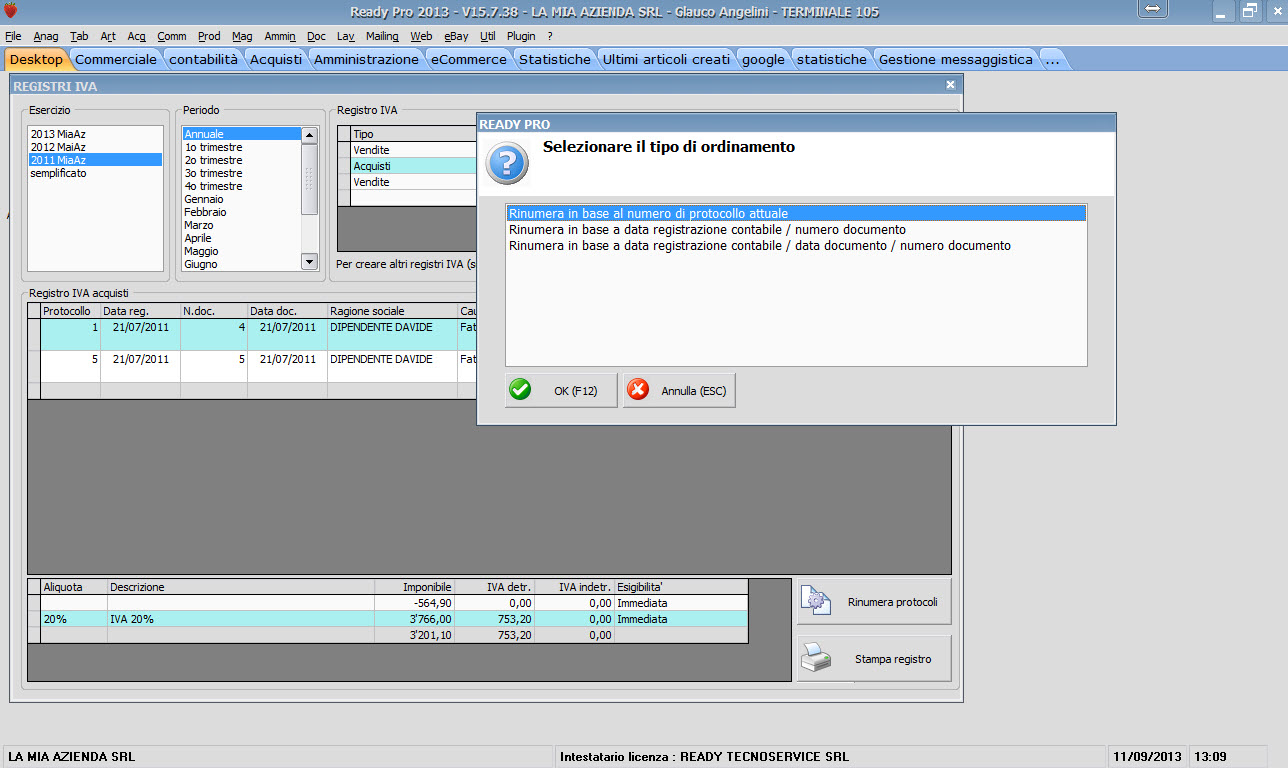Switch to the Desktop tab
Image resolution: width=1288 pixels, height=768 pixels.
[x=35, y=59]
